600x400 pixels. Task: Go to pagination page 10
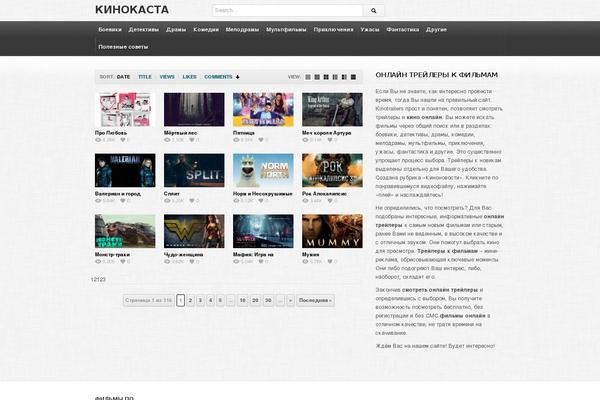click(243, 300)
